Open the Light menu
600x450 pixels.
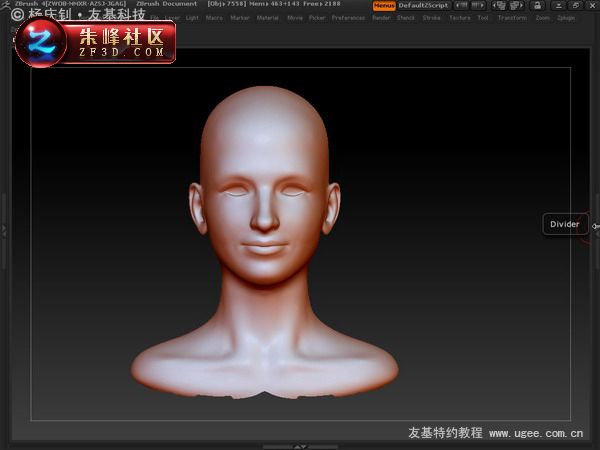click(x=192, y=18)
